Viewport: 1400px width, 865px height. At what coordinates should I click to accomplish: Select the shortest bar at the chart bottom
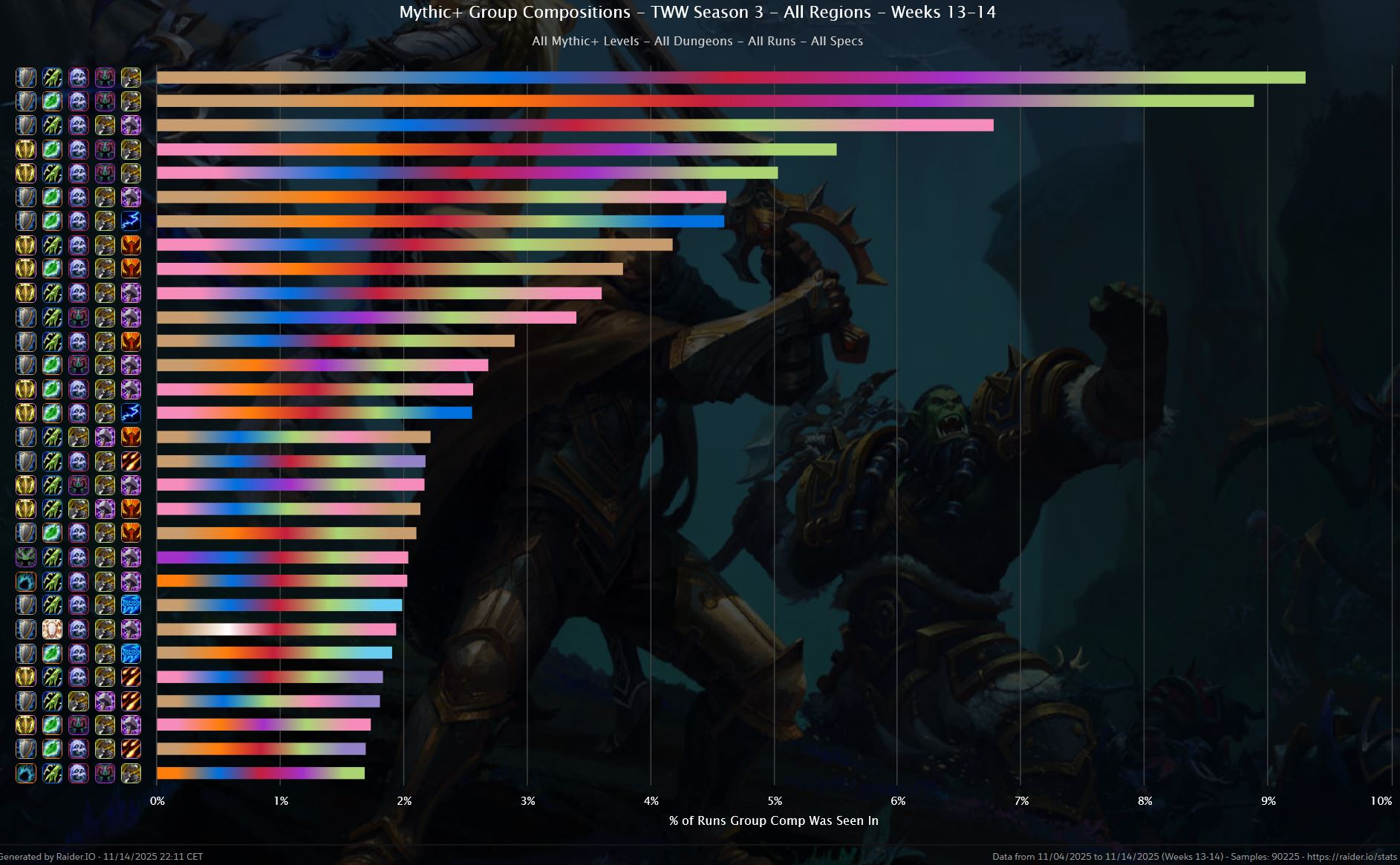click(260, 773)
